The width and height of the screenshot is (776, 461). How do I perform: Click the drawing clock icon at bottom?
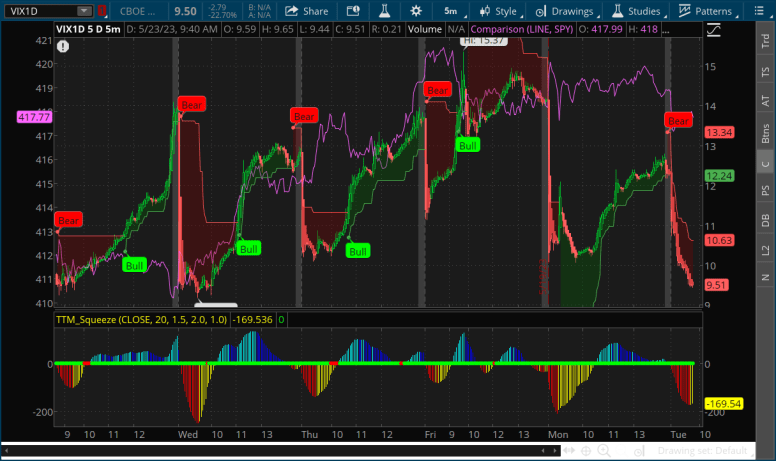639,451
